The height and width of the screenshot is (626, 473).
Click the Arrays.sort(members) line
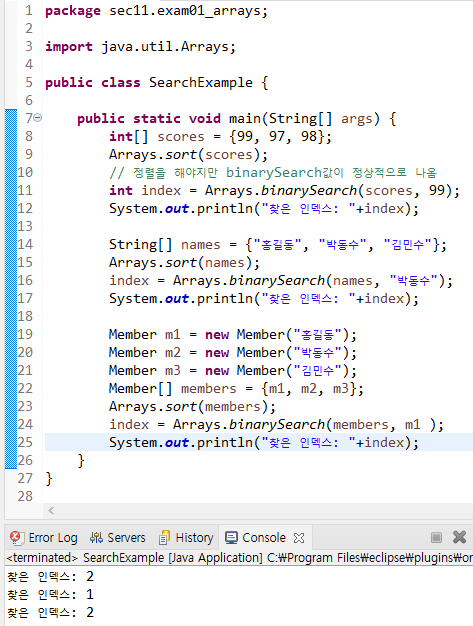click(192, 406)
